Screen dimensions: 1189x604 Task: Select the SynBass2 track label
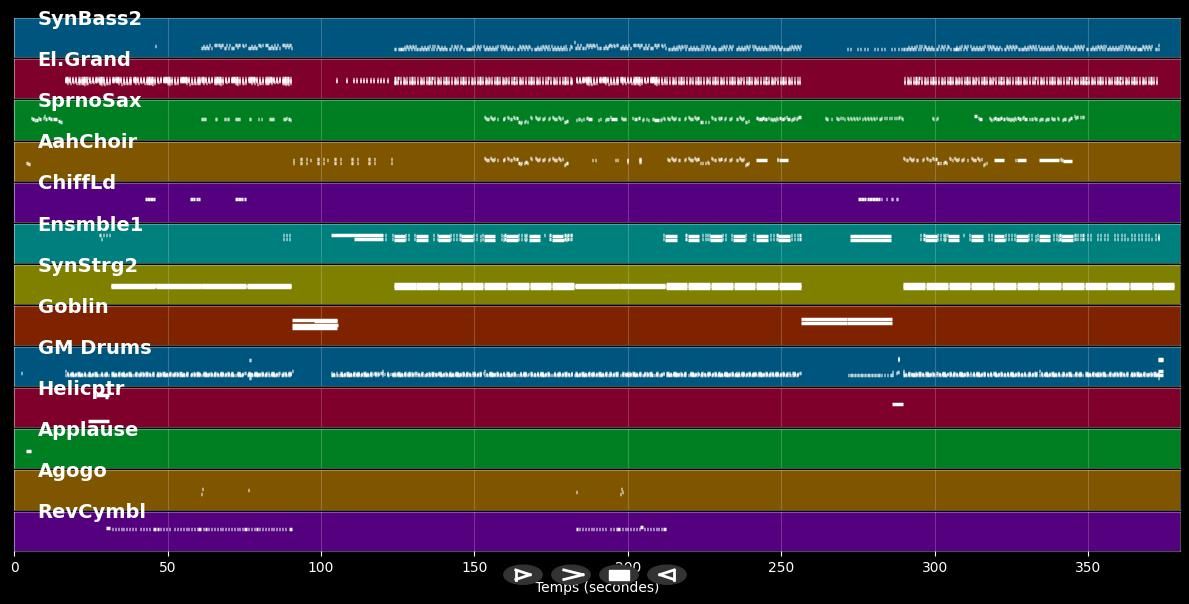coord(90,19)
